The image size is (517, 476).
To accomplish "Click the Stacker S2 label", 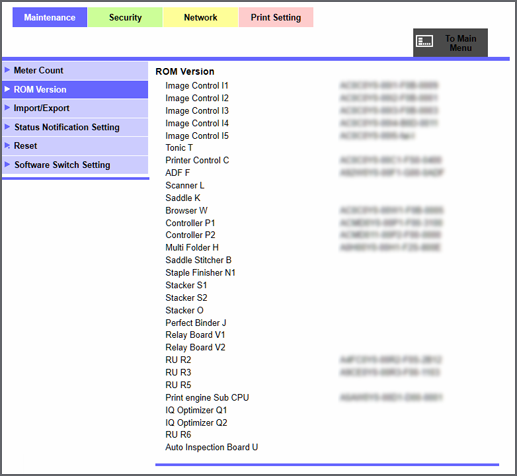I will 186,298.
